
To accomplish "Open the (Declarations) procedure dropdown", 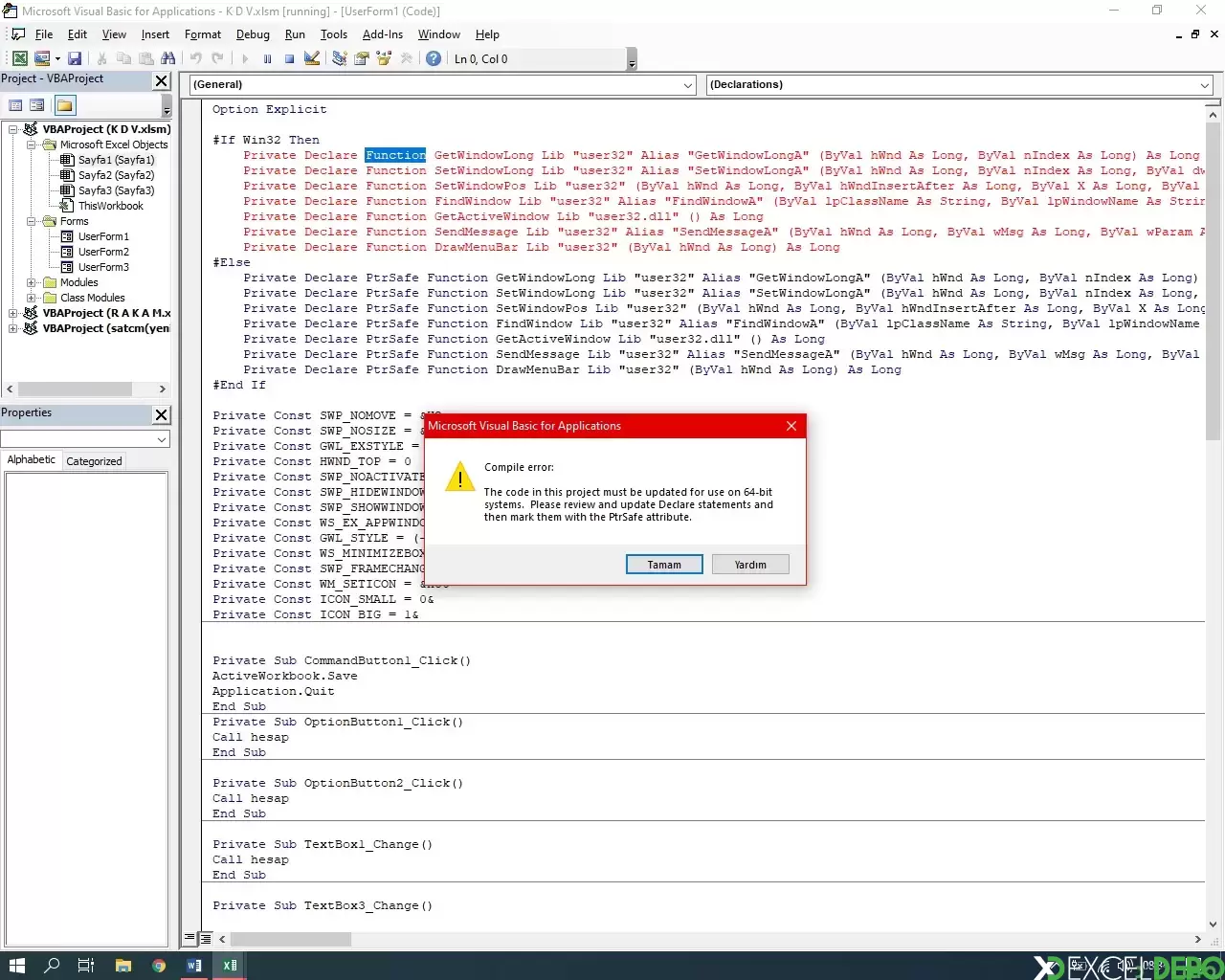I will [x=1204, y=85].
